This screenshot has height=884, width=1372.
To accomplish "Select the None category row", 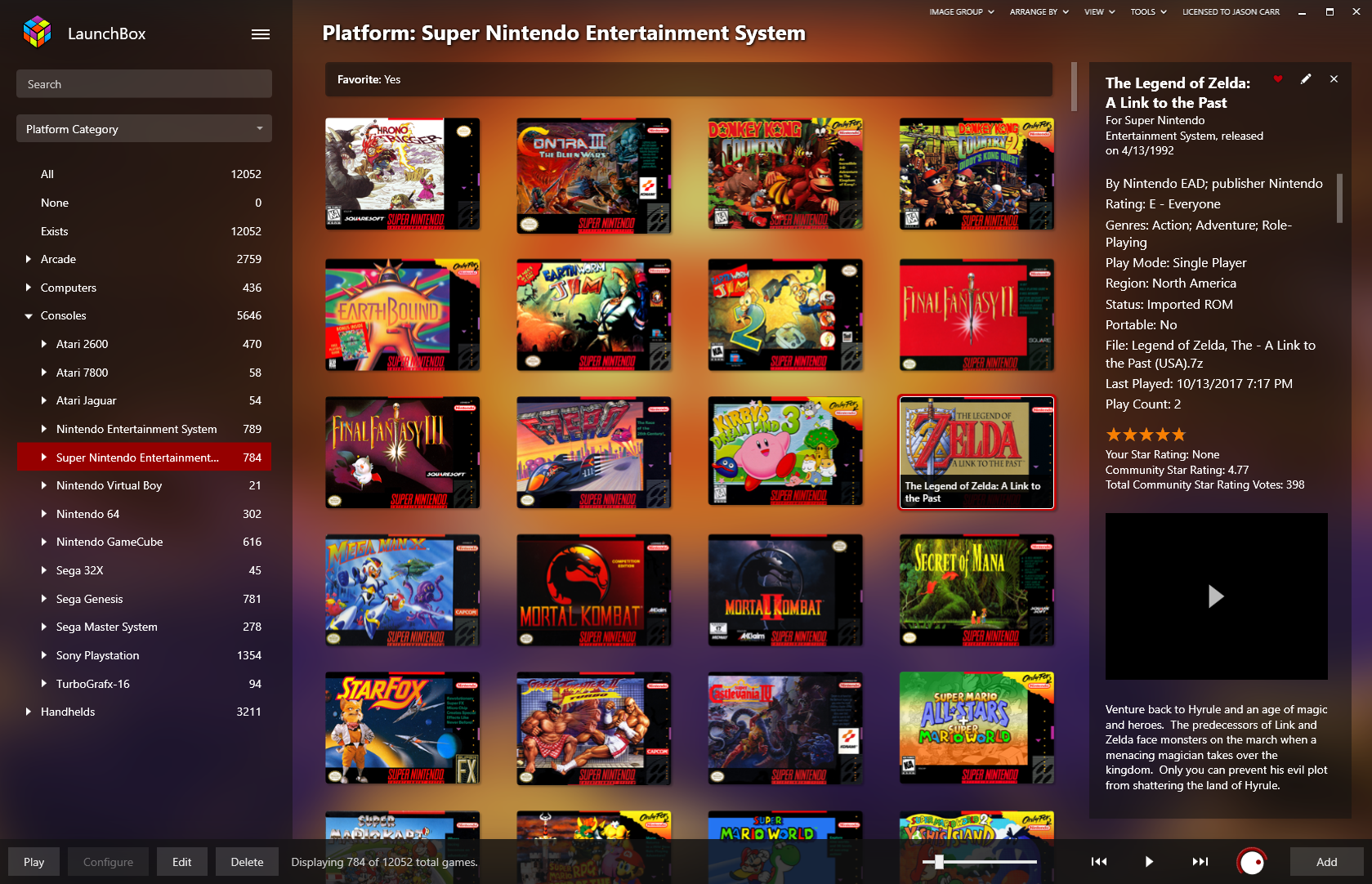I will 144,203.
